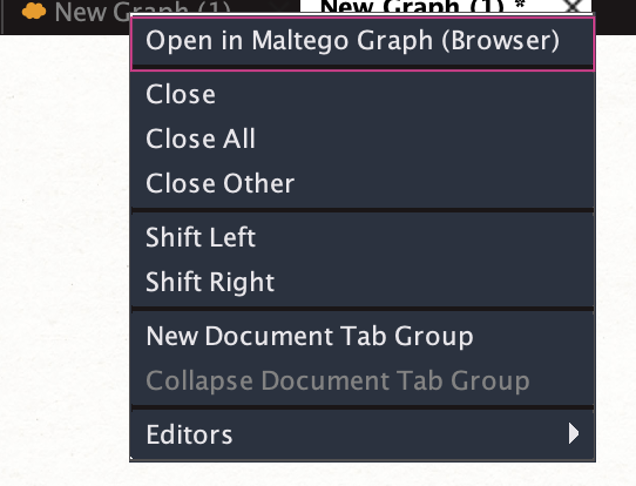Click blank graph canvas left of the menu
The width and height of the screenshot is (636, 486).
pos(65,243)
